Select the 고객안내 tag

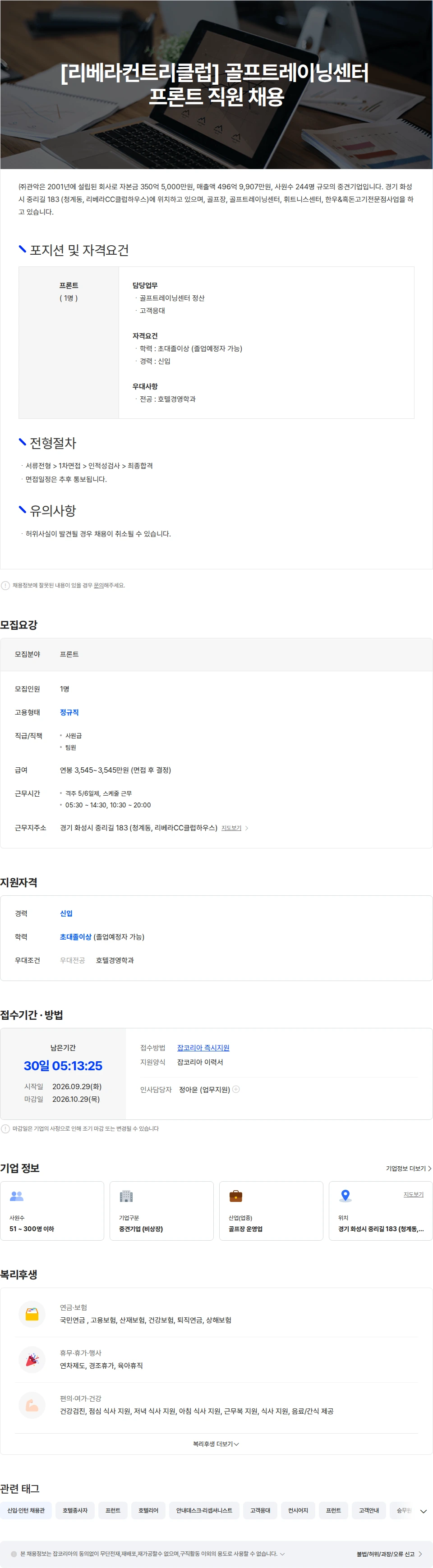[x=369, y=1510]
